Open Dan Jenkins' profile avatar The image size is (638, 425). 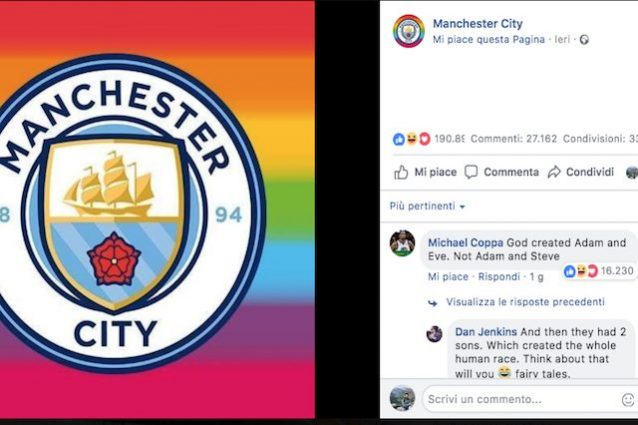(434, 334)
